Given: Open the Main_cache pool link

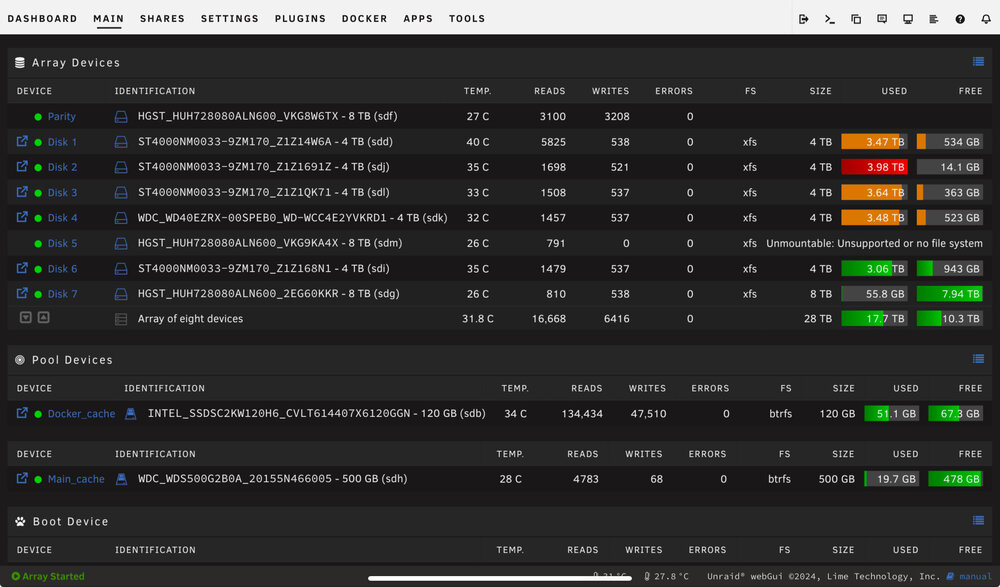Looking at the screenshot, I should pyautogui.click(x=76, y=479).
